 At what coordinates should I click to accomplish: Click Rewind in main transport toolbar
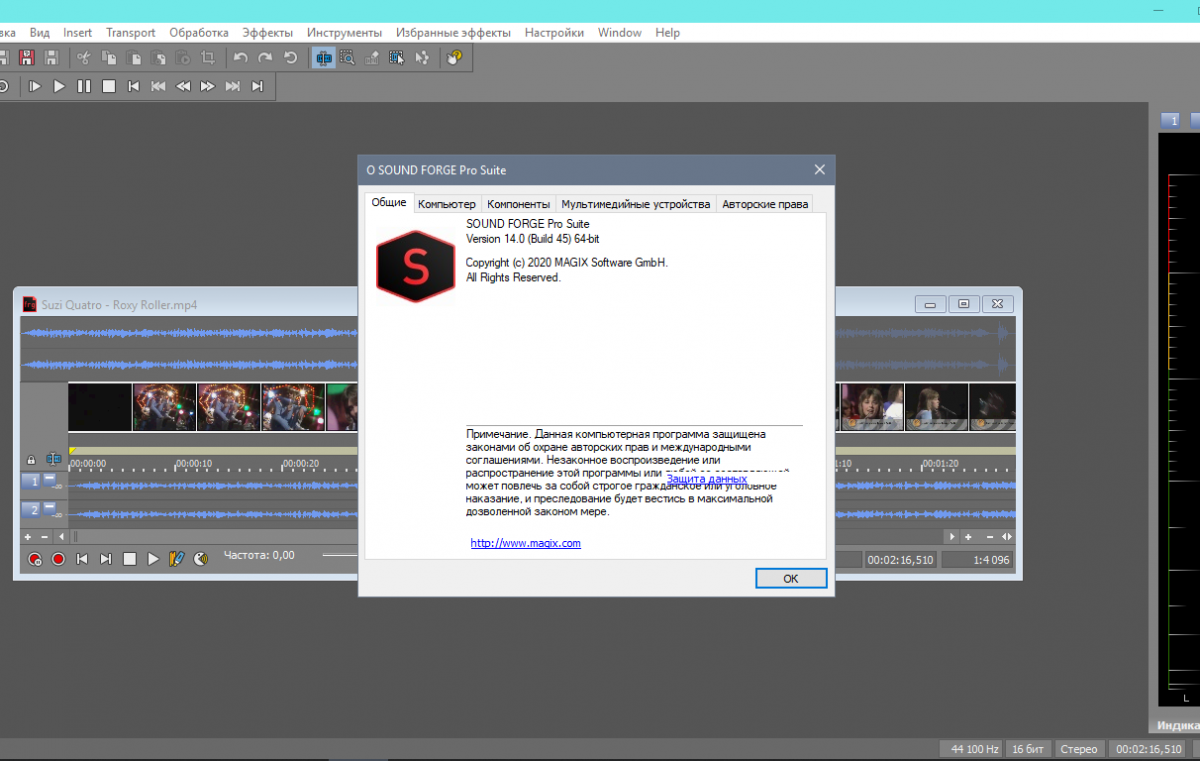(x=183, y=87)
